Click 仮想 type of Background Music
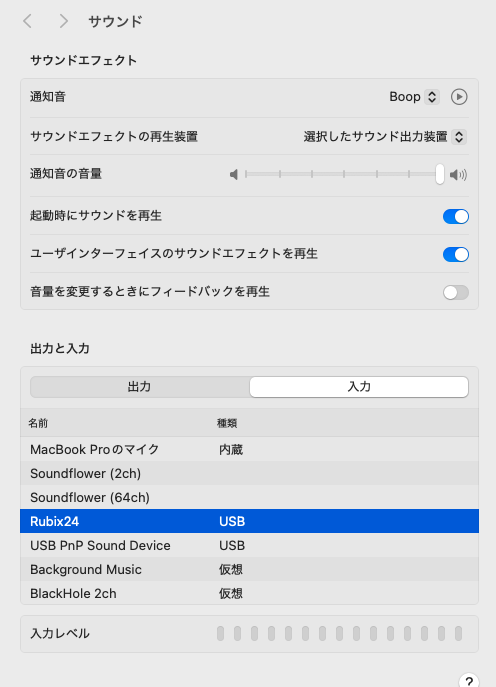 click(x=231, y=570)
